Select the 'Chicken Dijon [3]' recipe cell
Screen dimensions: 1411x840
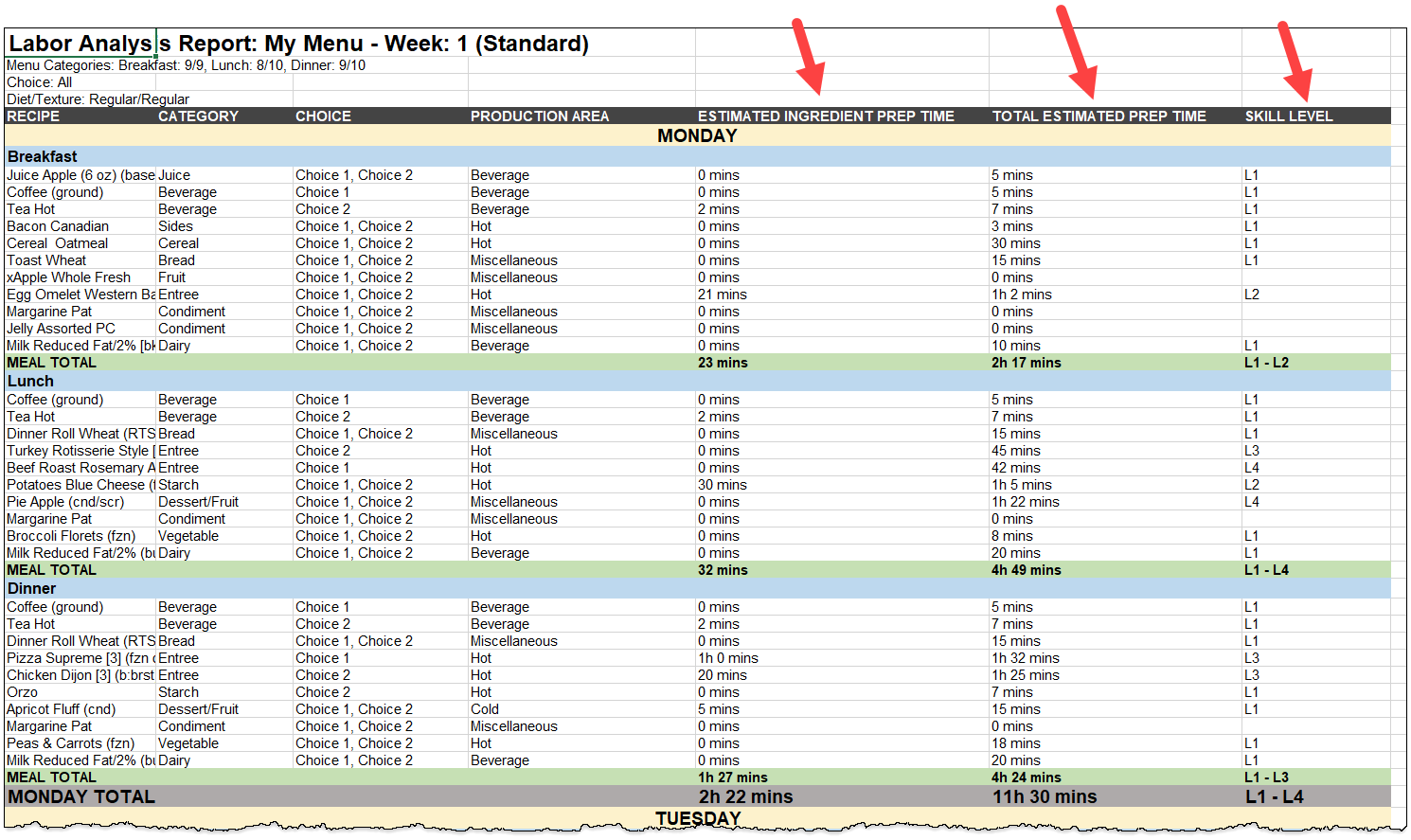tap(80, 675)
